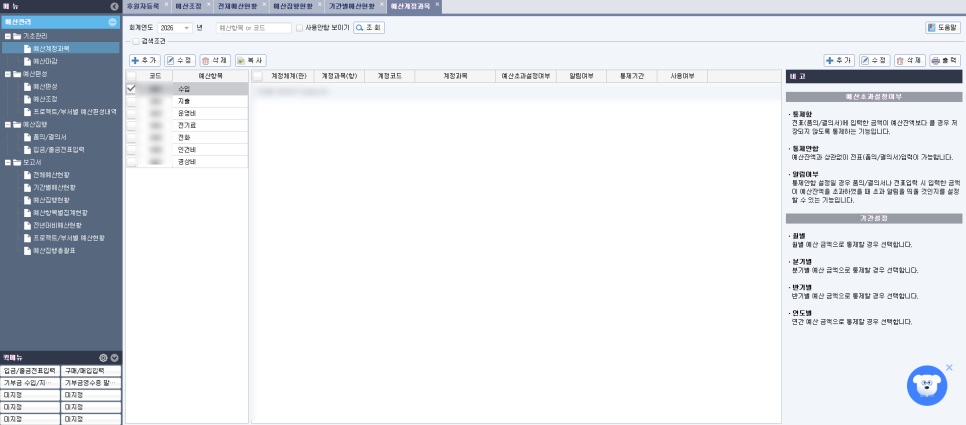Click the blue bear chatbot icon

(927, 386)
